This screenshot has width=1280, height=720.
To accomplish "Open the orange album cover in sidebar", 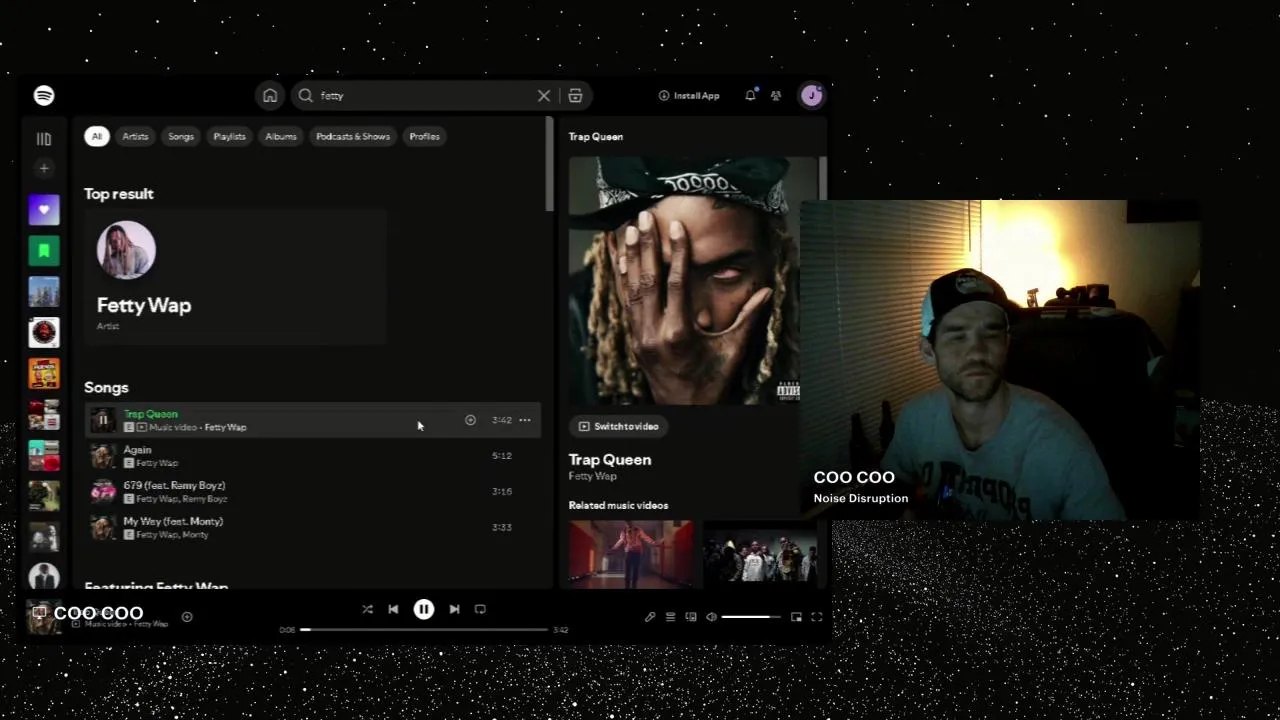I will click(x=44, y=373).
